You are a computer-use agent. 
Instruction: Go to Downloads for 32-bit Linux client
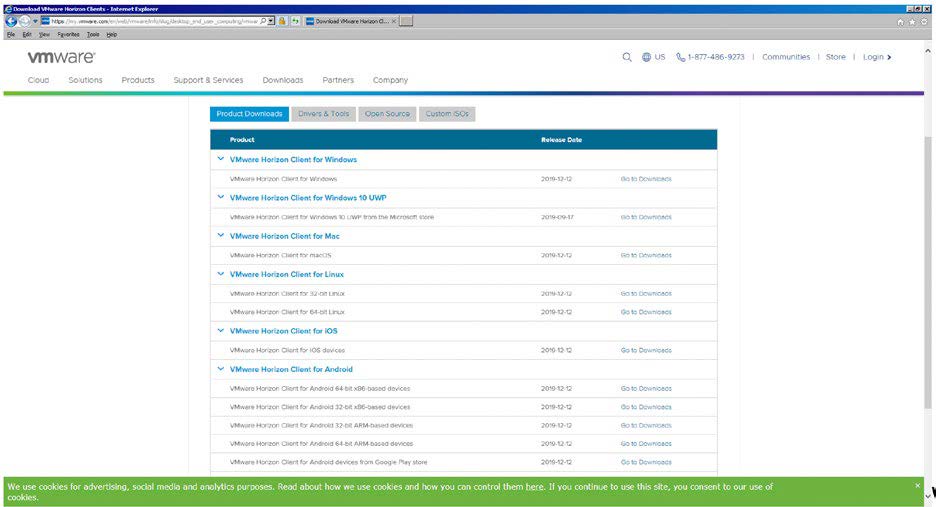point(646,294)
